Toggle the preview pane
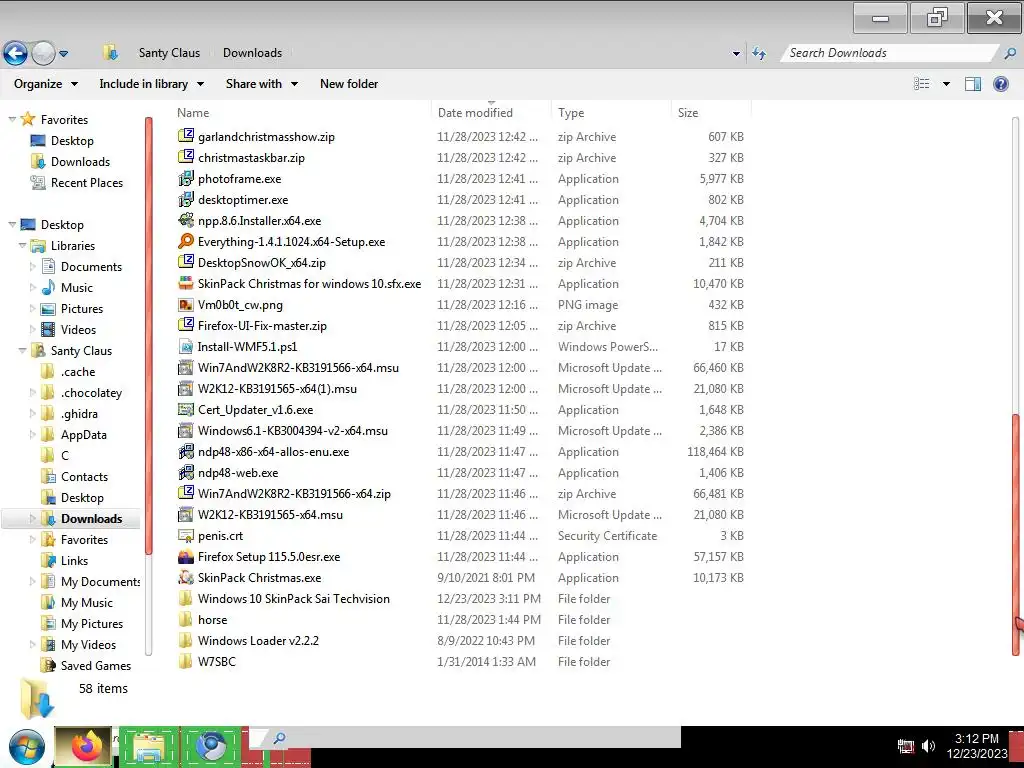The image size is (1024, 768). coord(972,84)
